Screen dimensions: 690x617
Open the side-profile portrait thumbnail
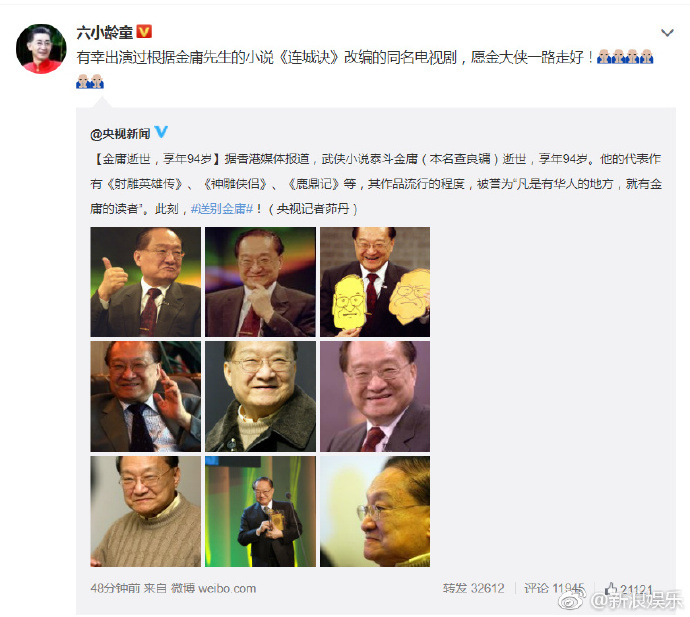pyautogui.click(x=375, y=511)
